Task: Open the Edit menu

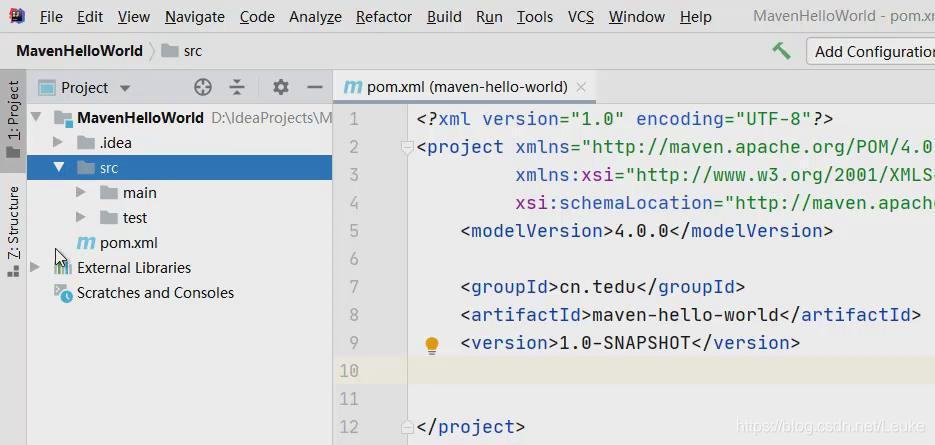Action: [90, 17]
